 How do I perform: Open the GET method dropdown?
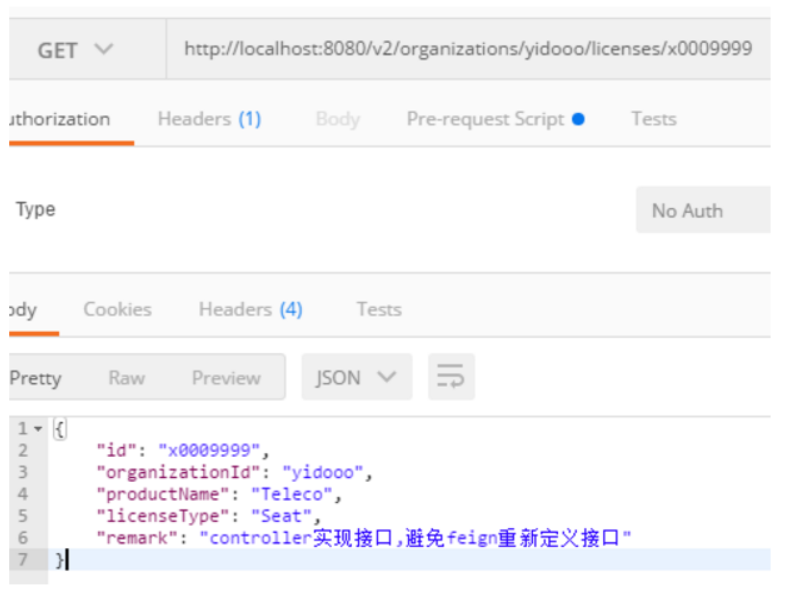pos(75,49)
